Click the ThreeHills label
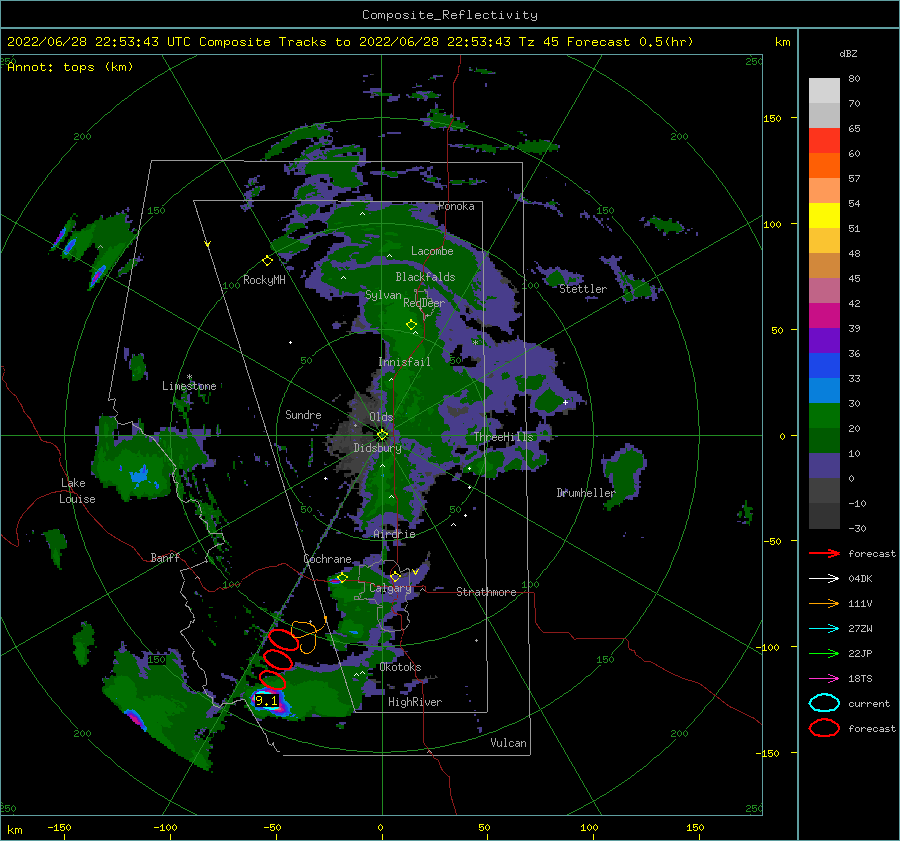This screenshot has height=841, width=900. pos(503,437)
